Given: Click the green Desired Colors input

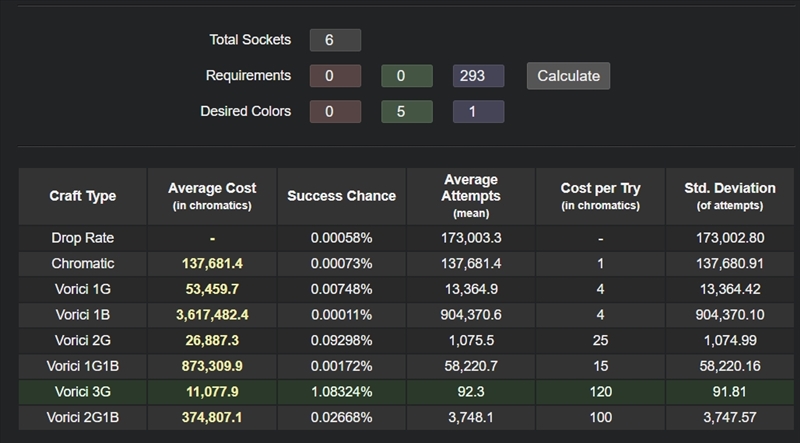Looking at the screenshot, I should (x=406, y=112).
